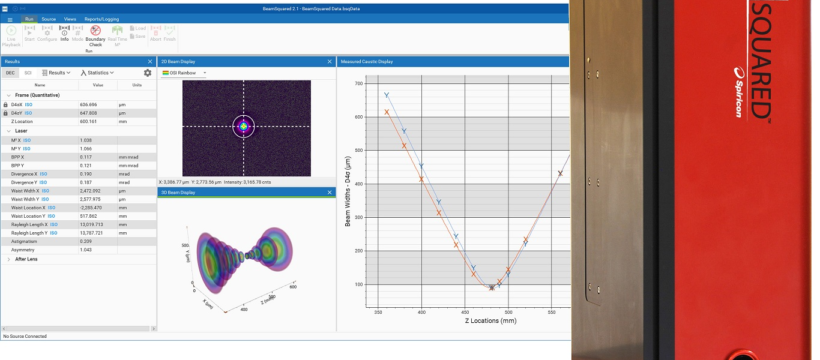The width and height of the screenshot is (820, 360).
Task: Open the run Info icon
Action: [x=64, y=30]
